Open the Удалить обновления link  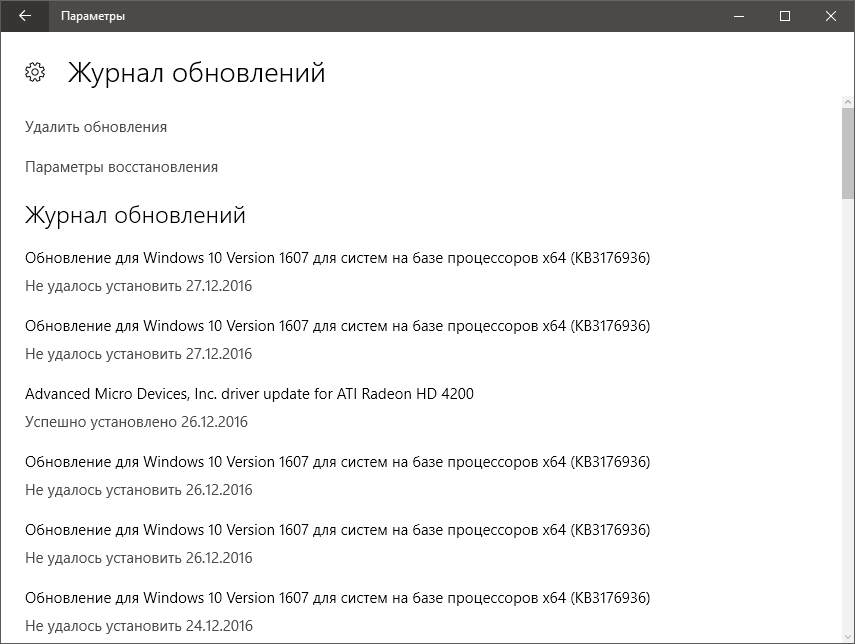[x=96, y=127]
